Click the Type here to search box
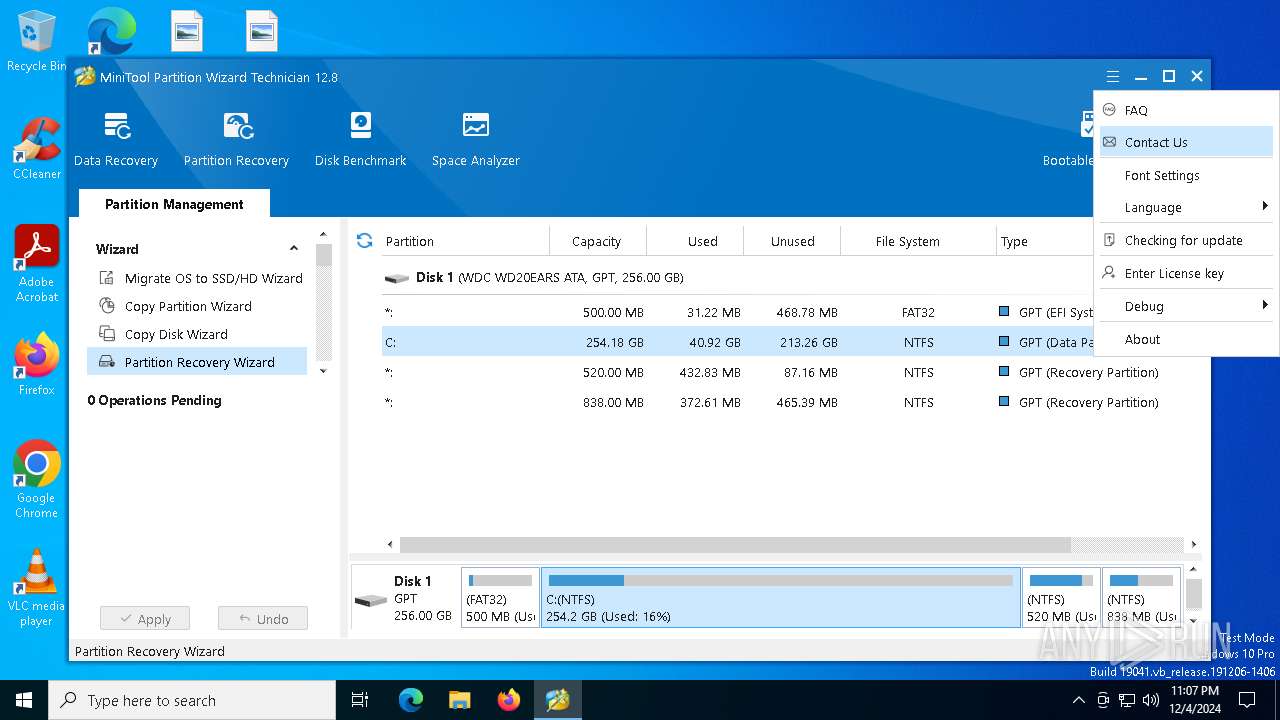 192,700
